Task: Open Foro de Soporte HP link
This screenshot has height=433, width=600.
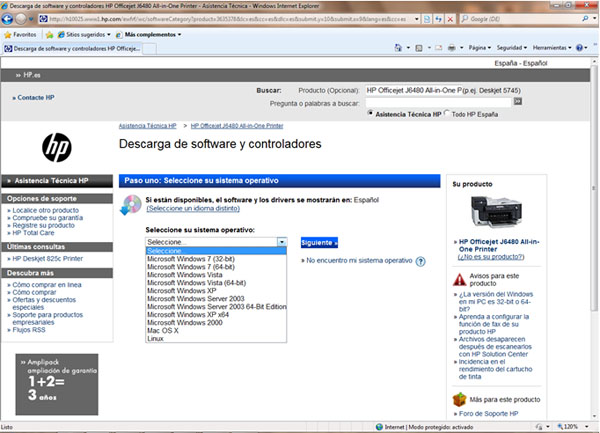Action: tap(488, 414)
